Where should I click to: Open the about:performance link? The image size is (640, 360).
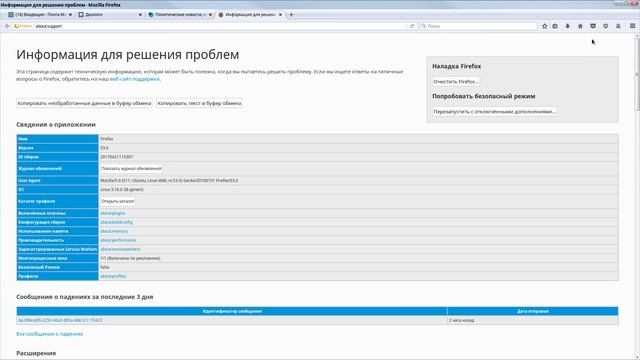118,240
